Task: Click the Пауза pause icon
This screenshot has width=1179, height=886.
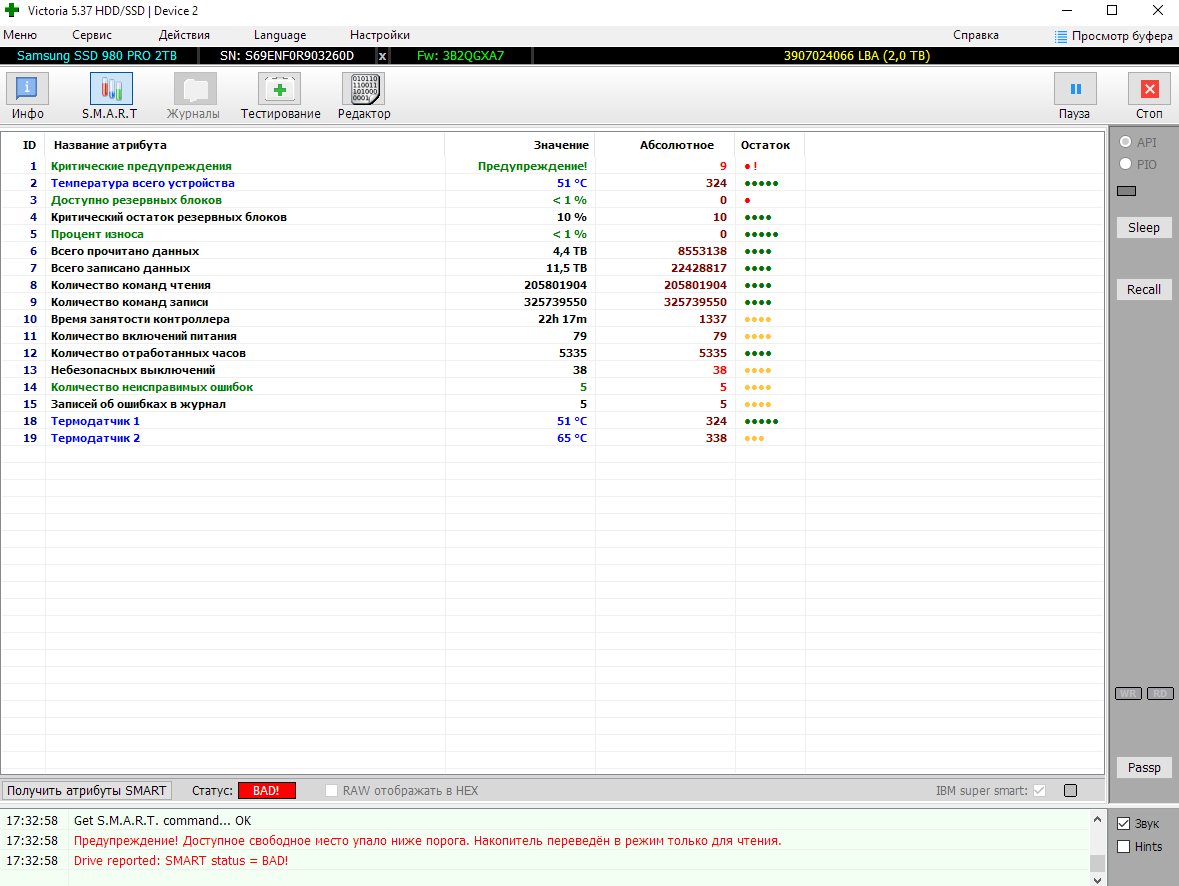Action: pyautogui.click(x=1075, y=89)
